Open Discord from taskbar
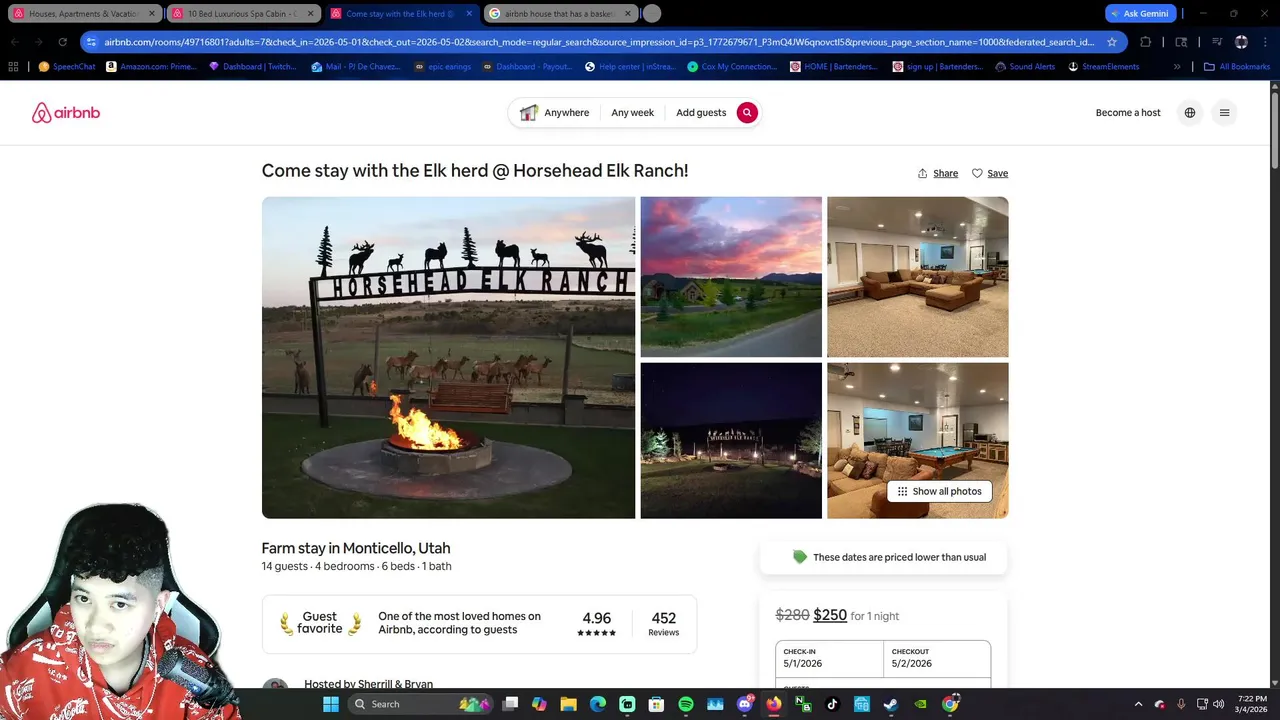 click(744, 704)
